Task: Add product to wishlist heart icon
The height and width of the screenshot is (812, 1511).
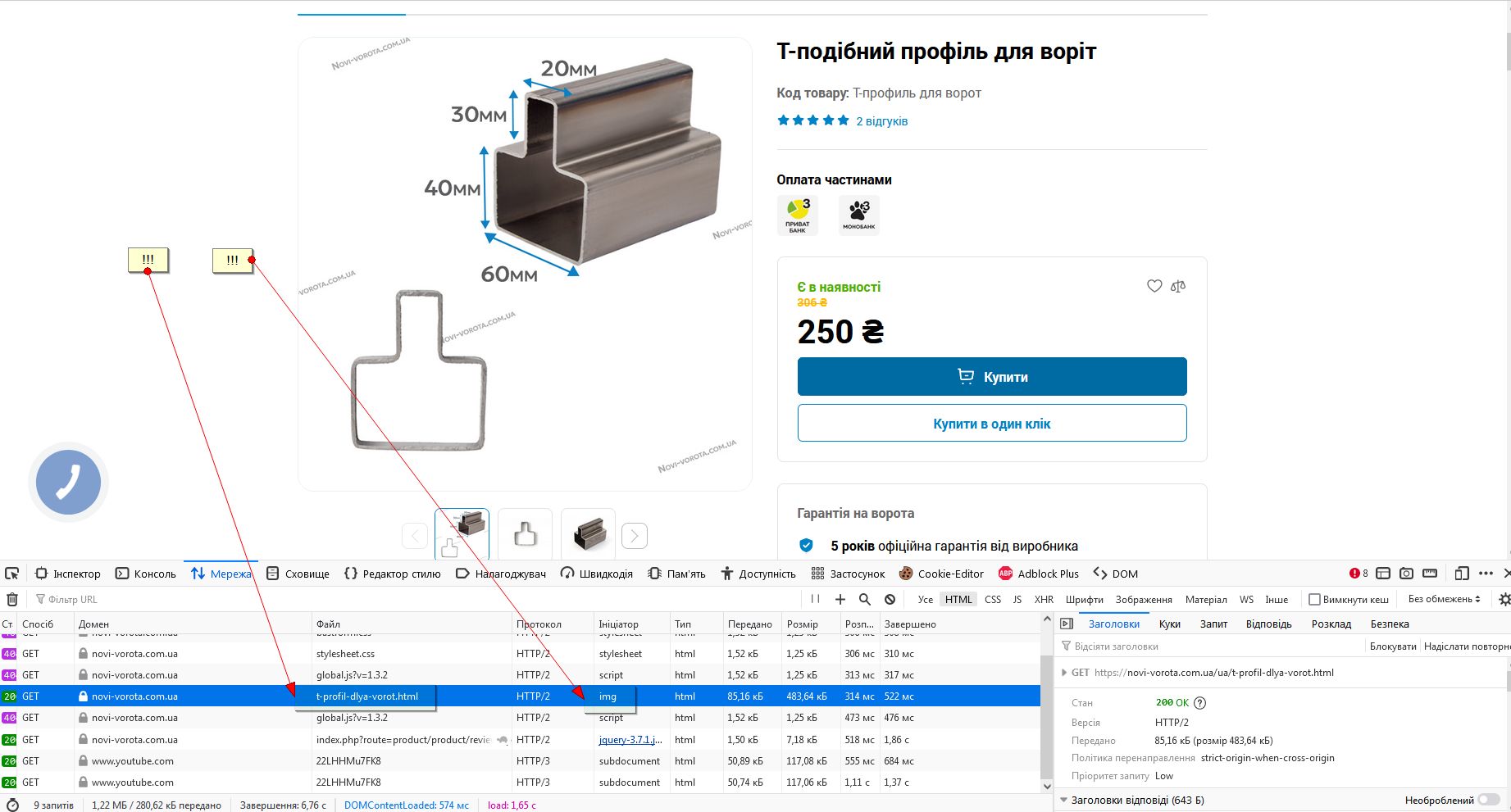Action: click(1154, 286)
